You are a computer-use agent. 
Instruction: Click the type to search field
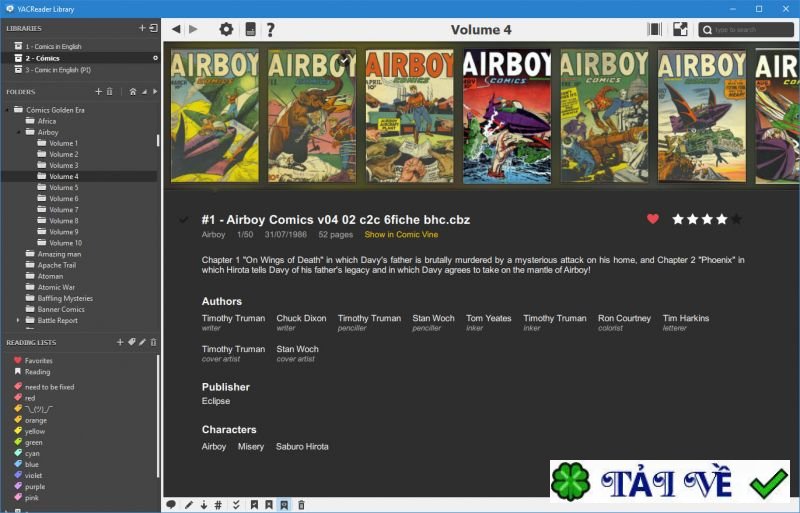coord(752,30)
